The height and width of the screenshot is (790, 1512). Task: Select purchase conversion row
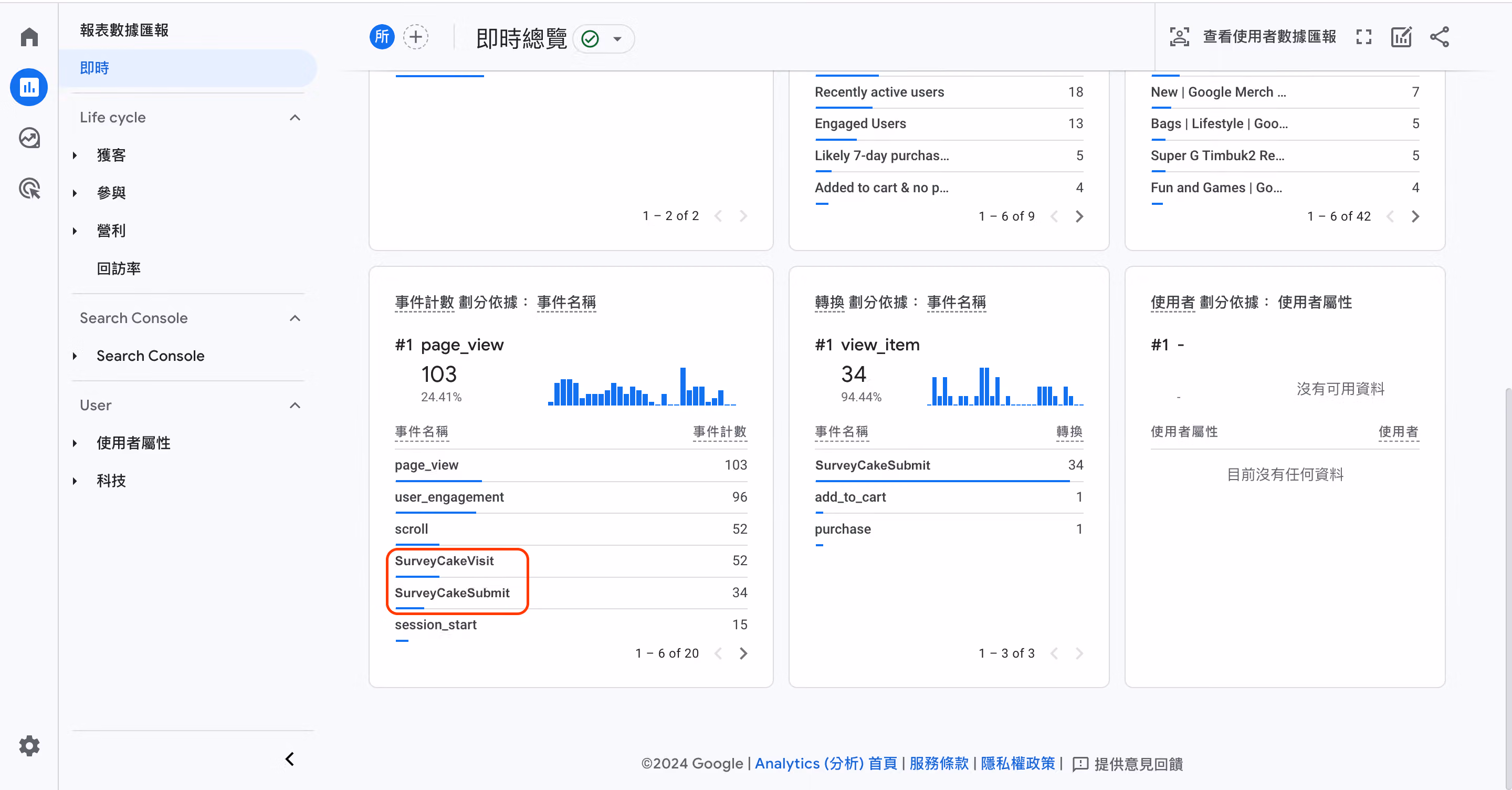949,529
